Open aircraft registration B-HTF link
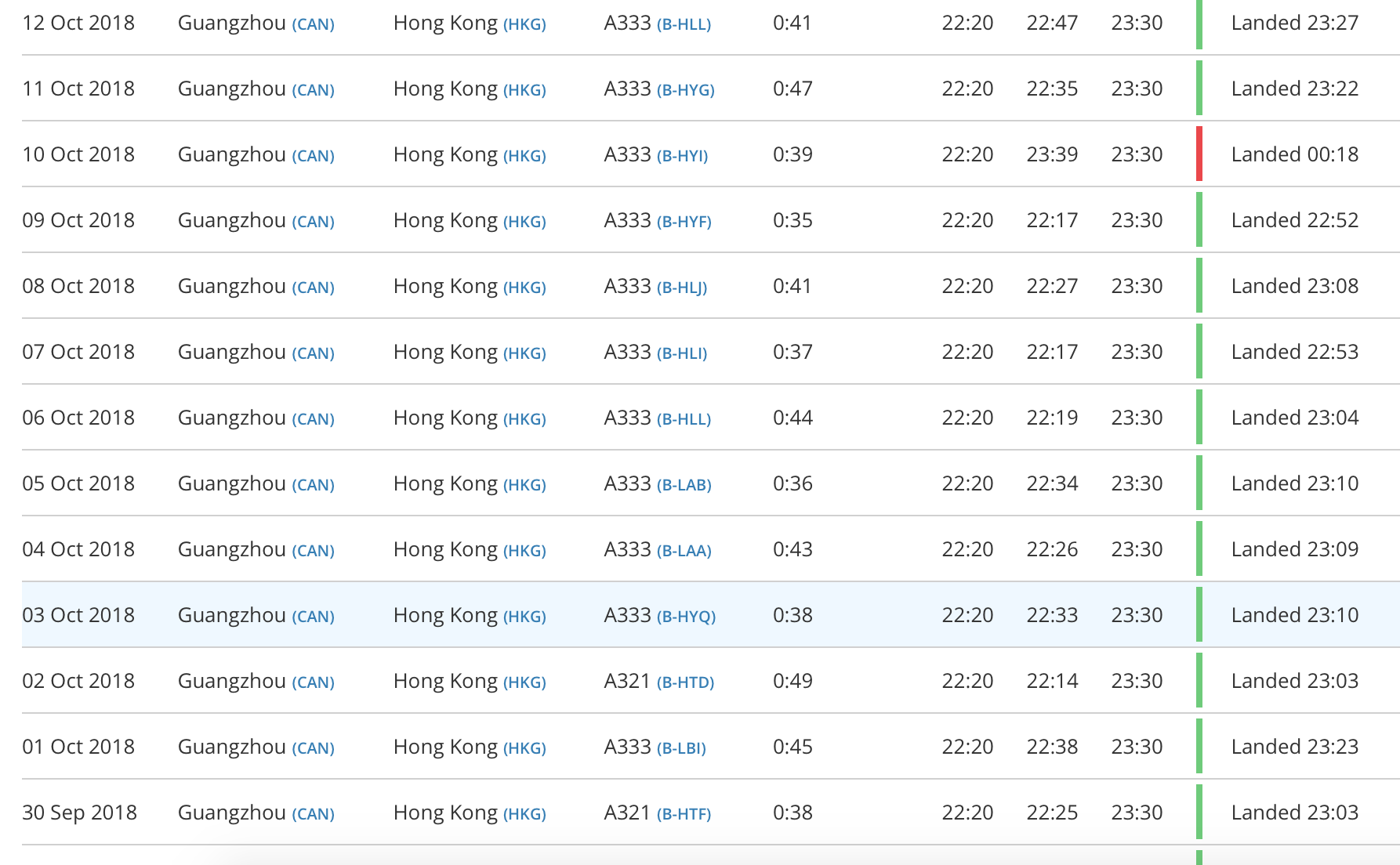This screenshot has height=865, width=1400. [x=684, y=814]
